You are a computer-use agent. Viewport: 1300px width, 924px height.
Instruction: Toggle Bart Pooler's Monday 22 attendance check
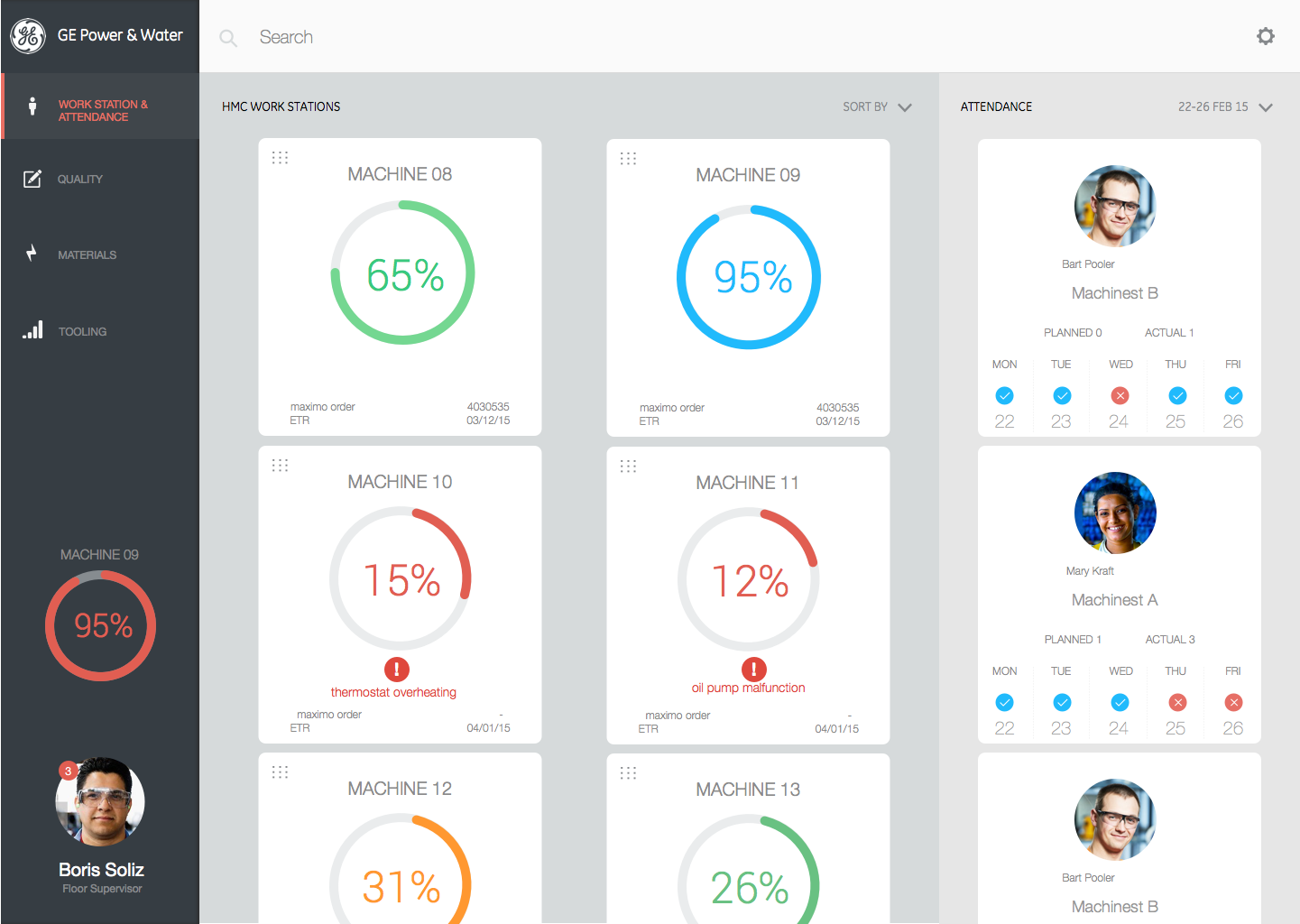[x=1004, y=396]
